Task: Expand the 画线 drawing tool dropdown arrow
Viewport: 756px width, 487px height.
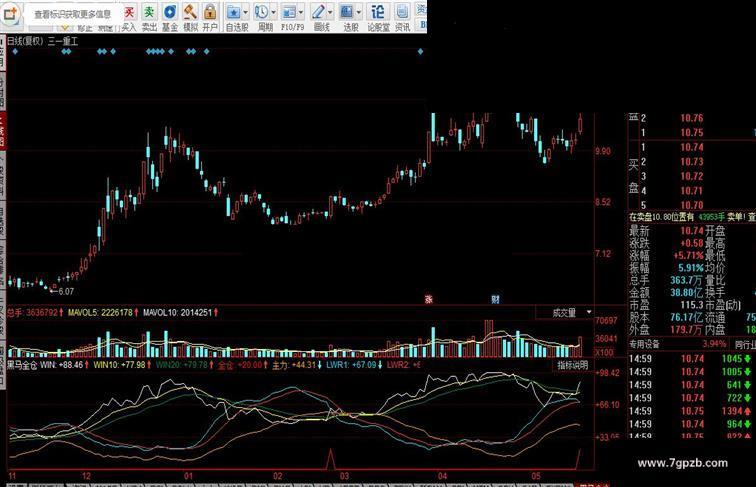Action: (331, 12)
